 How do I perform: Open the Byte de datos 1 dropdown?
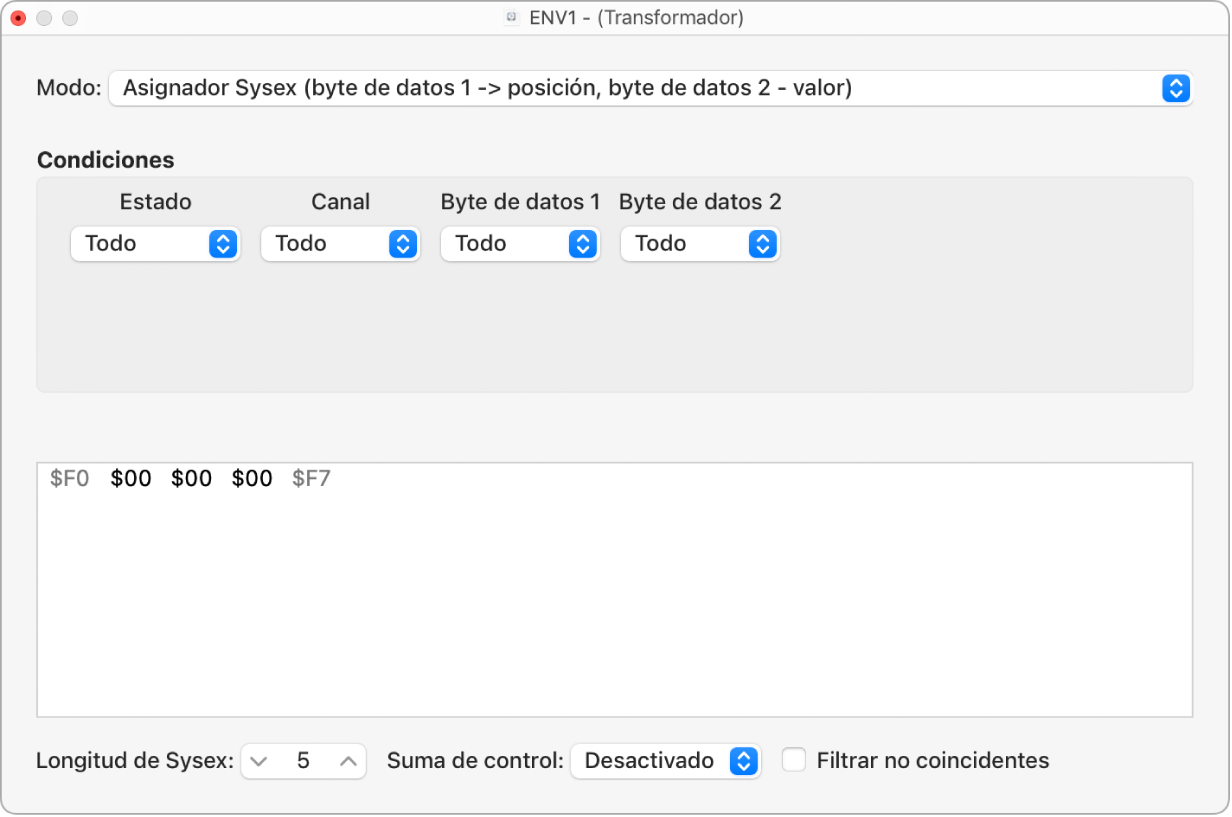click(520, 243)
